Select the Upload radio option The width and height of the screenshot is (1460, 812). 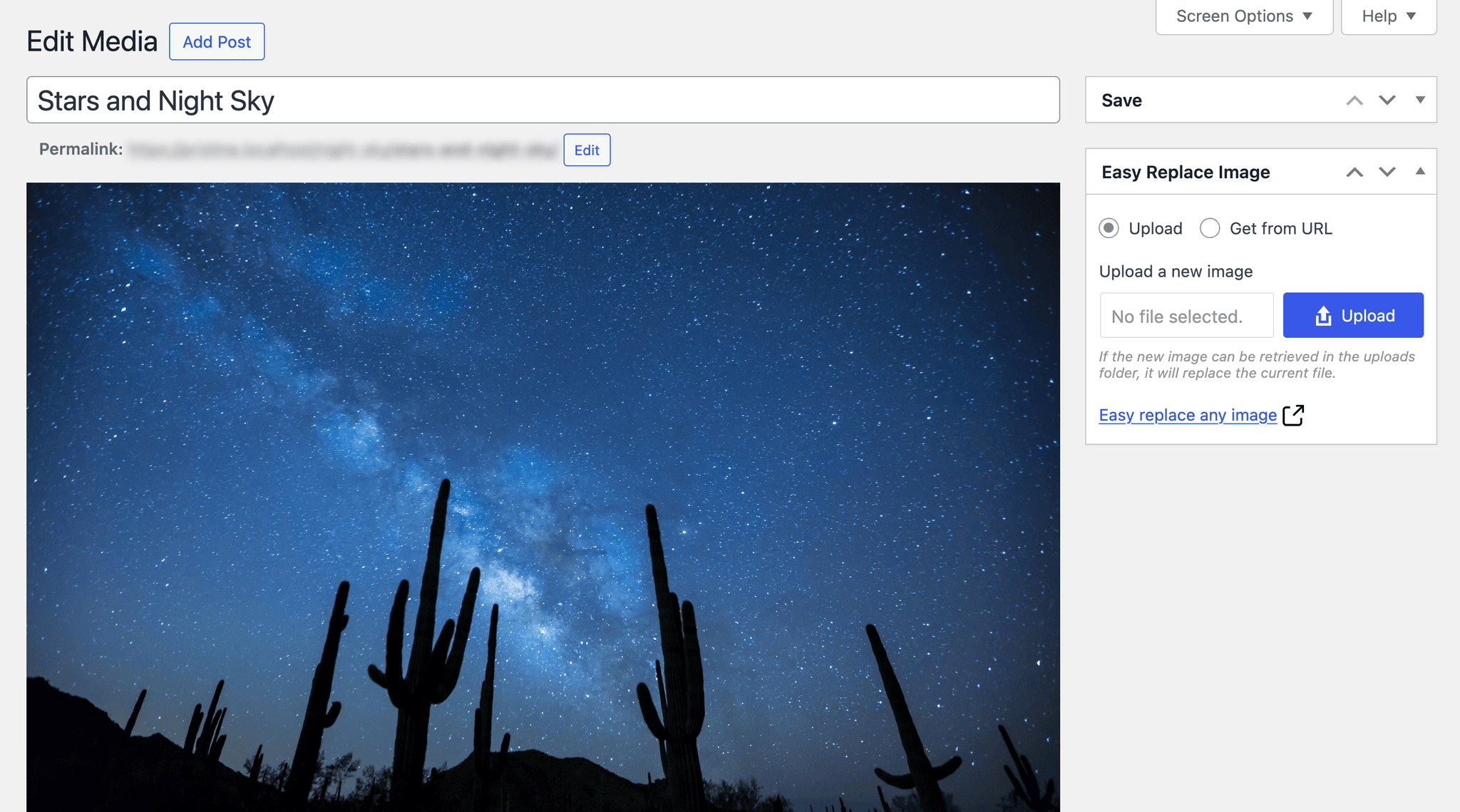1109,228
